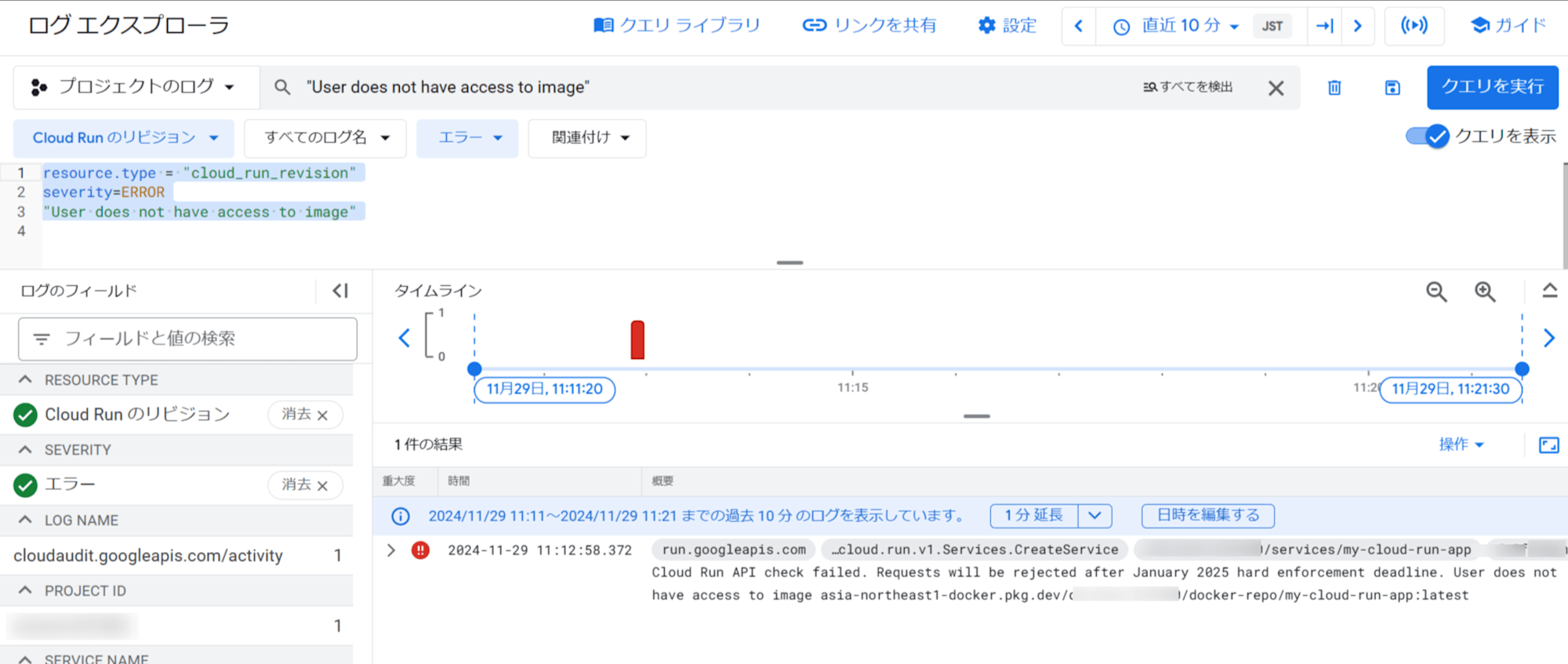
Task: Click the JST timezone chip
Action: point(1272,26)
